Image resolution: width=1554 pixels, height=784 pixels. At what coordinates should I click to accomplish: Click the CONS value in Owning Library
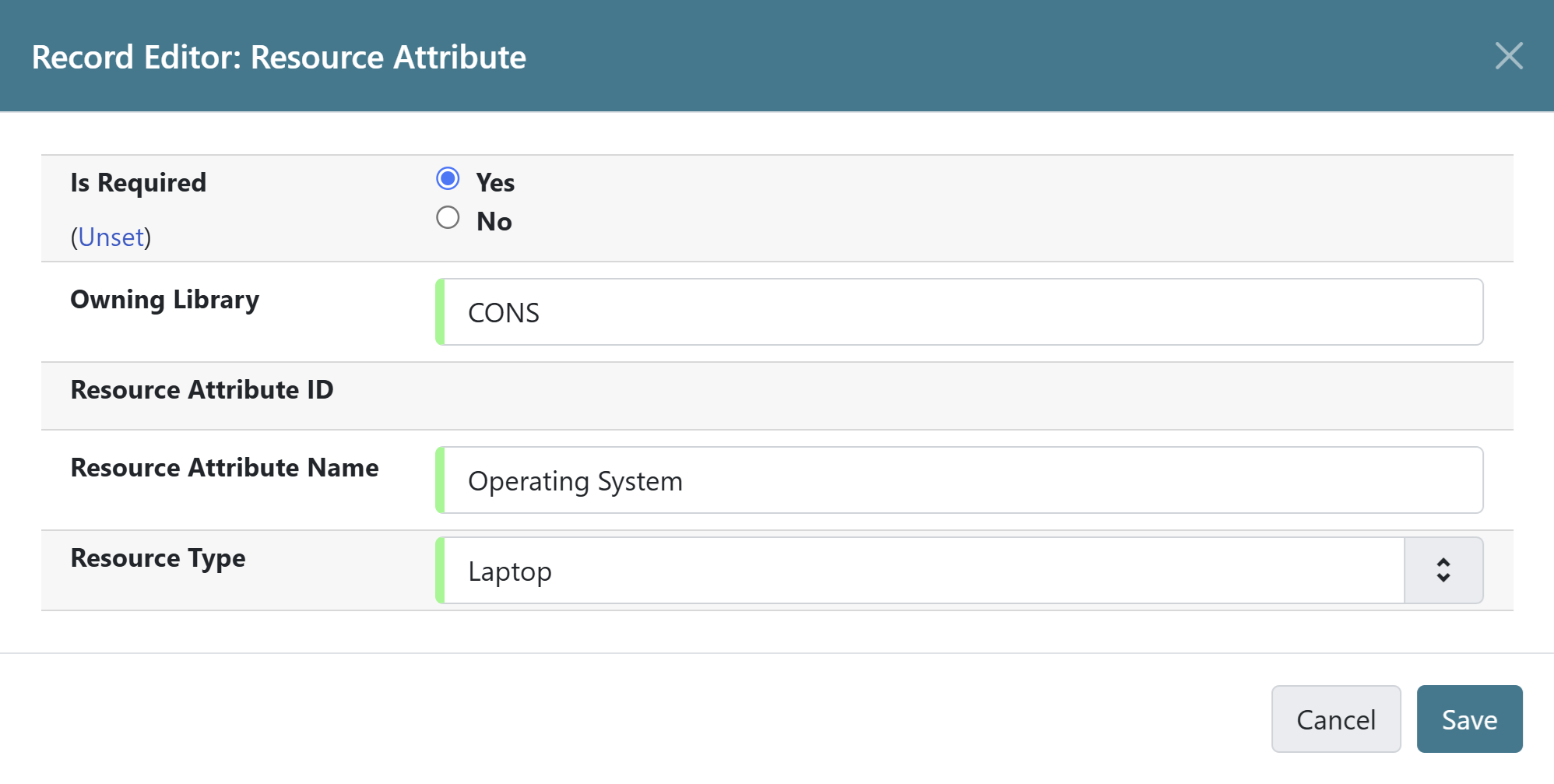coord(503,313)
